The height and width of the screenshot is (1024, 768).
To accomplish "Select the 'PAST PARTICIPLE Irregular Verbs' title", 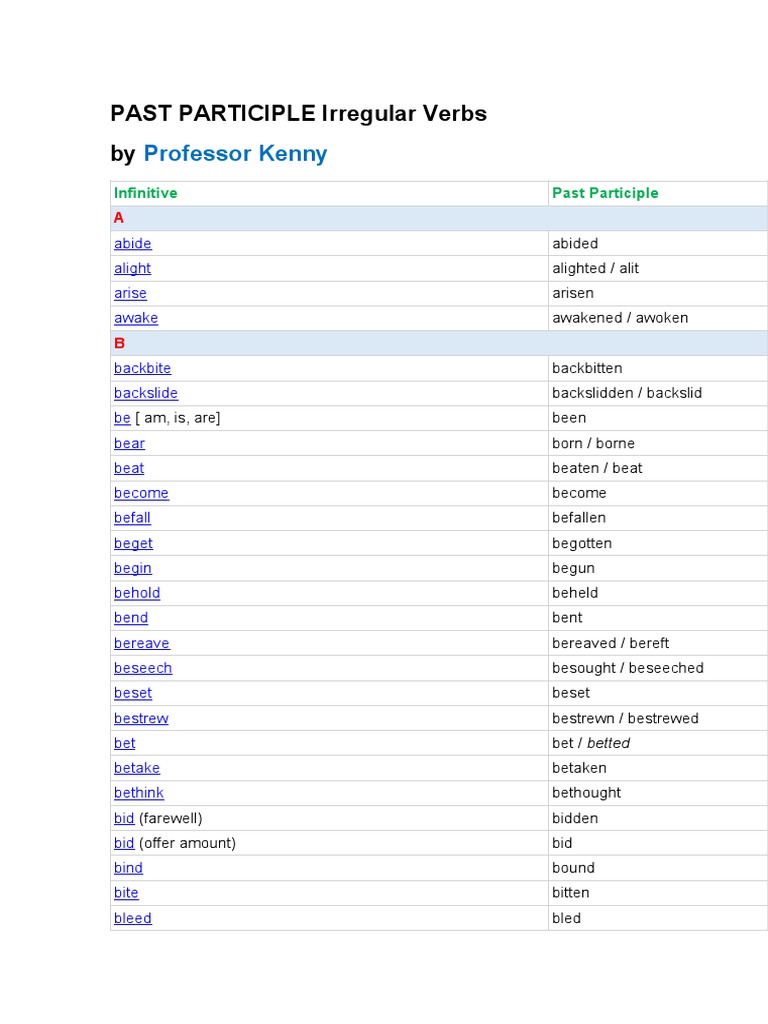I will pos(298,113).
